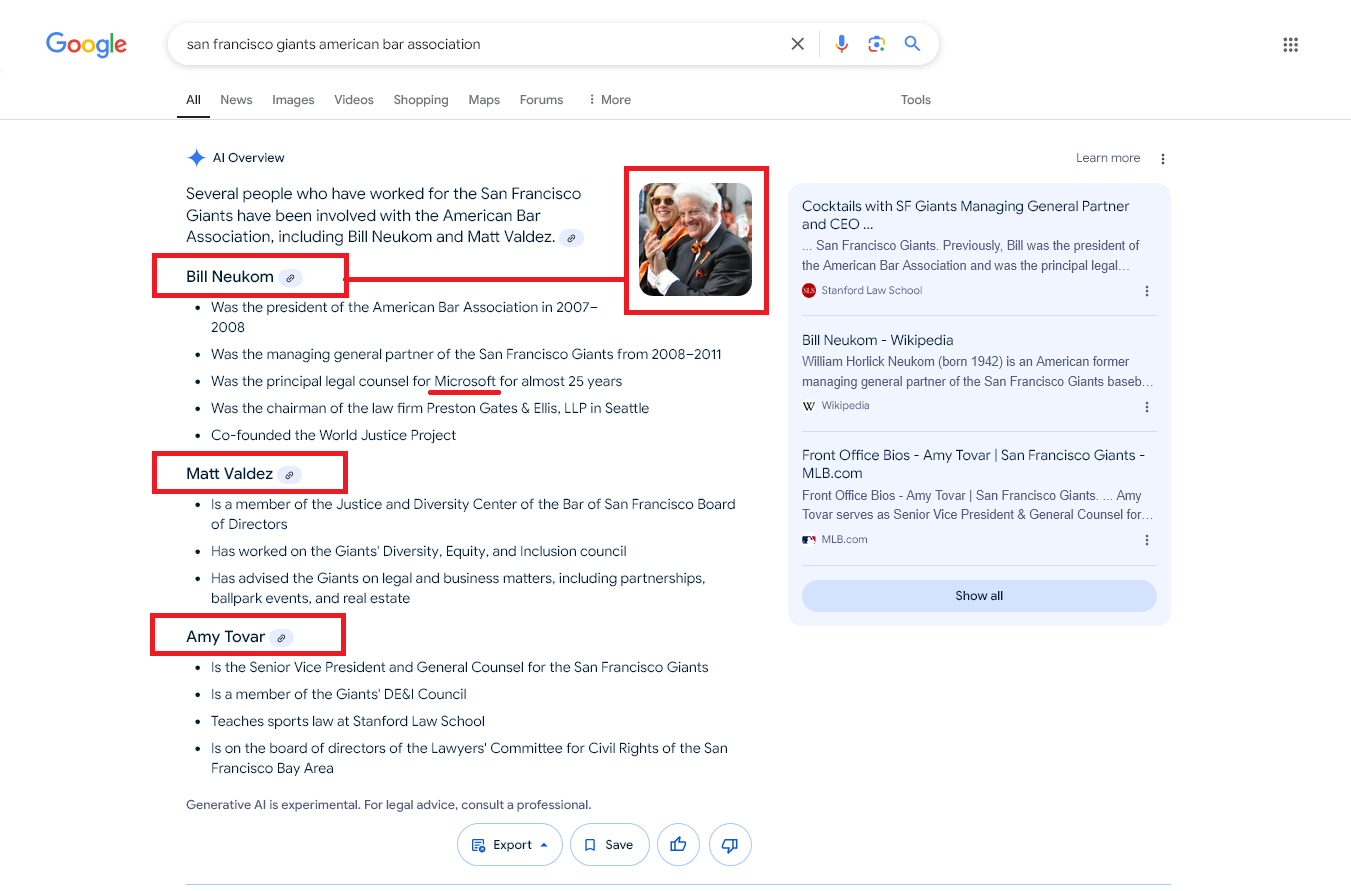Open the Tools options

(x=915, y=100)
